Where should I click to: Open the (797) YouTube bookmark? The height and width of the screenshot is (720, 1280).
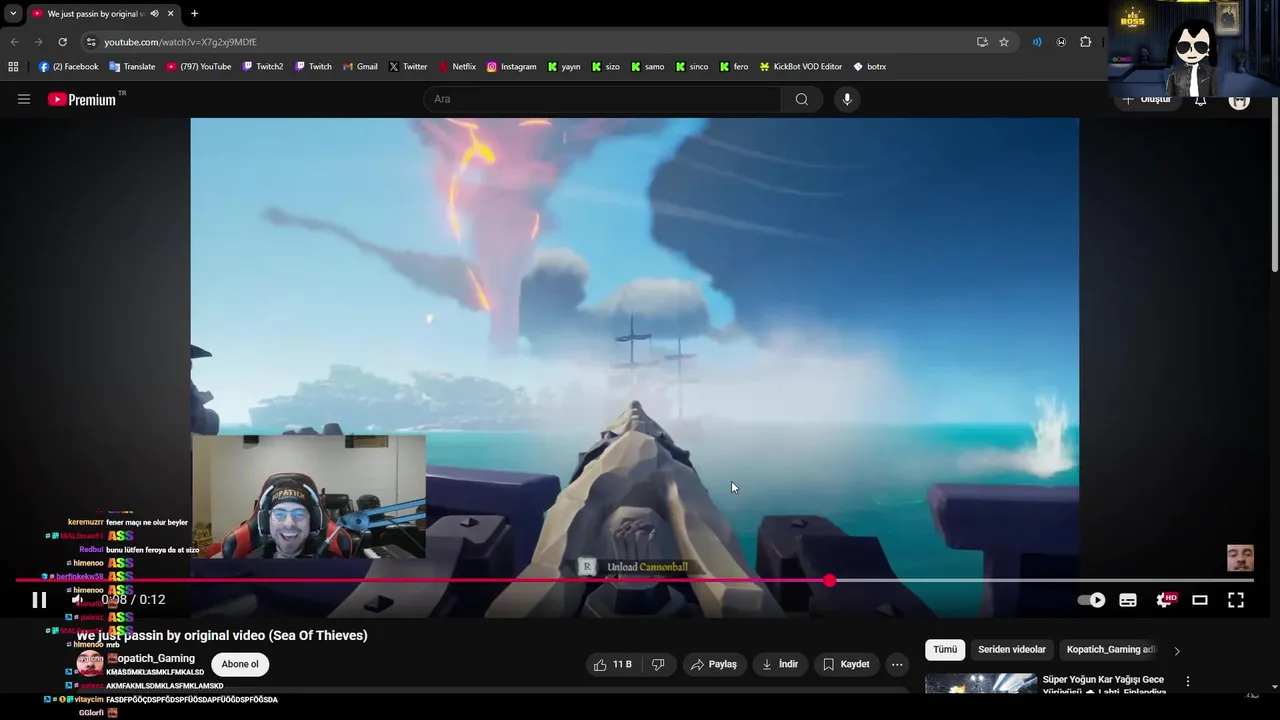tap(198, 67)
